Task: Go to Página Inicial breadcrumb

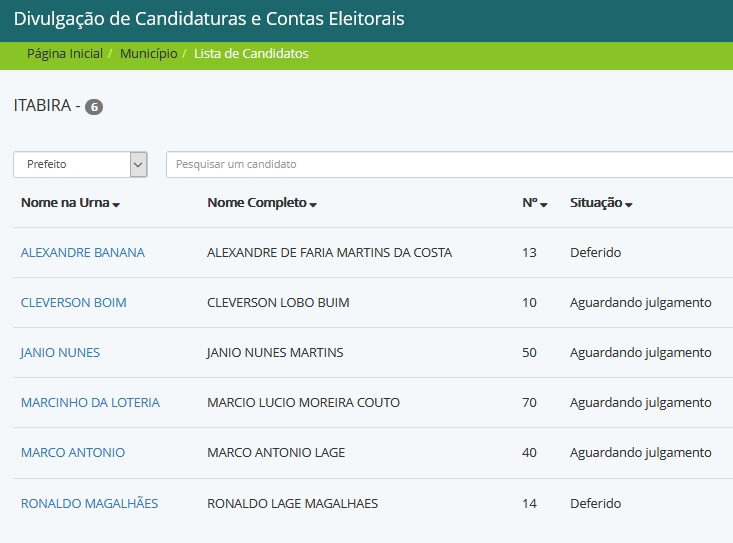Action: pos(65,54)
